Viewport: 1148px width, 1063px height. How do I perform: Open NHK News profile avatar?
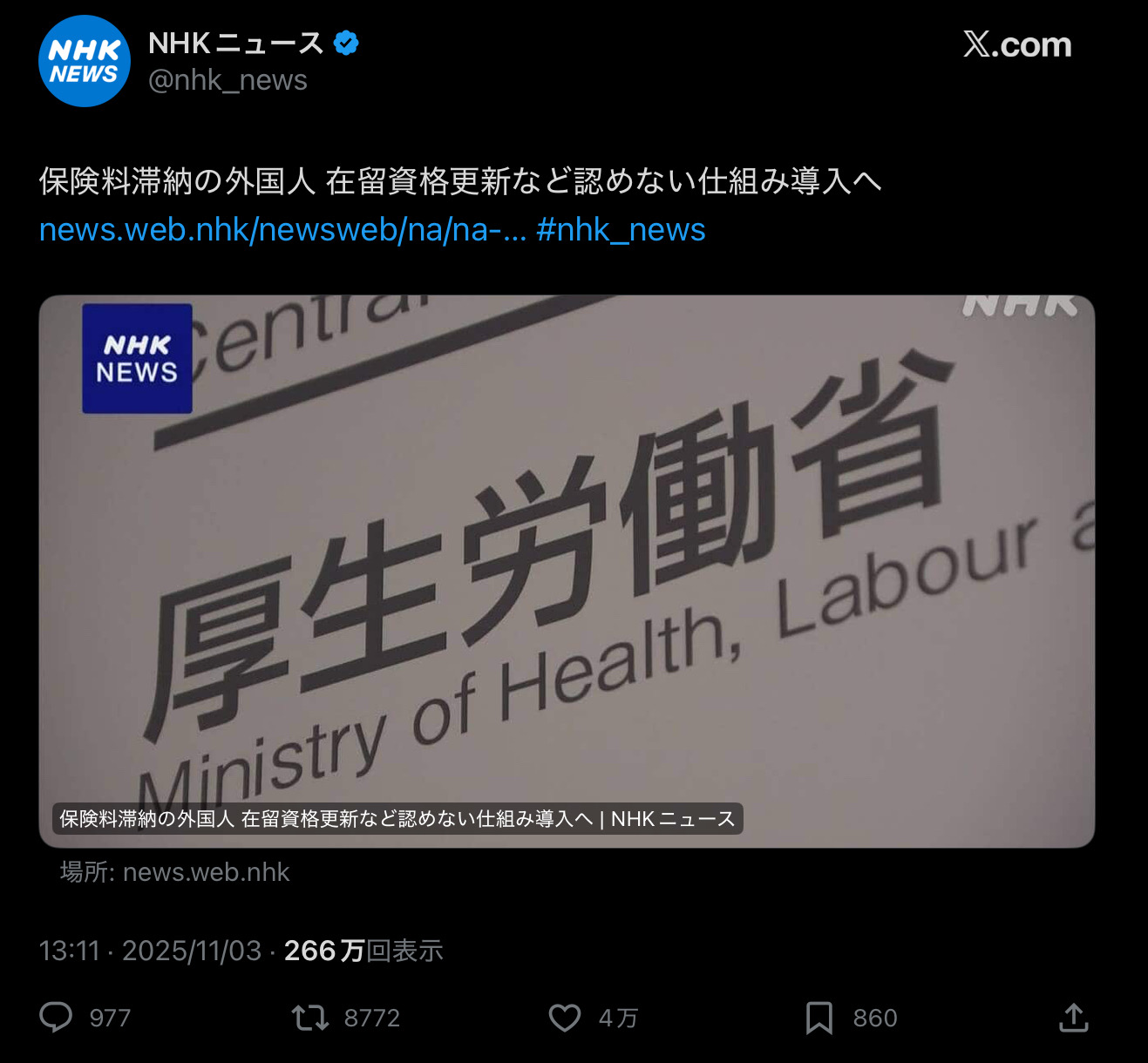tap(85, 61)
